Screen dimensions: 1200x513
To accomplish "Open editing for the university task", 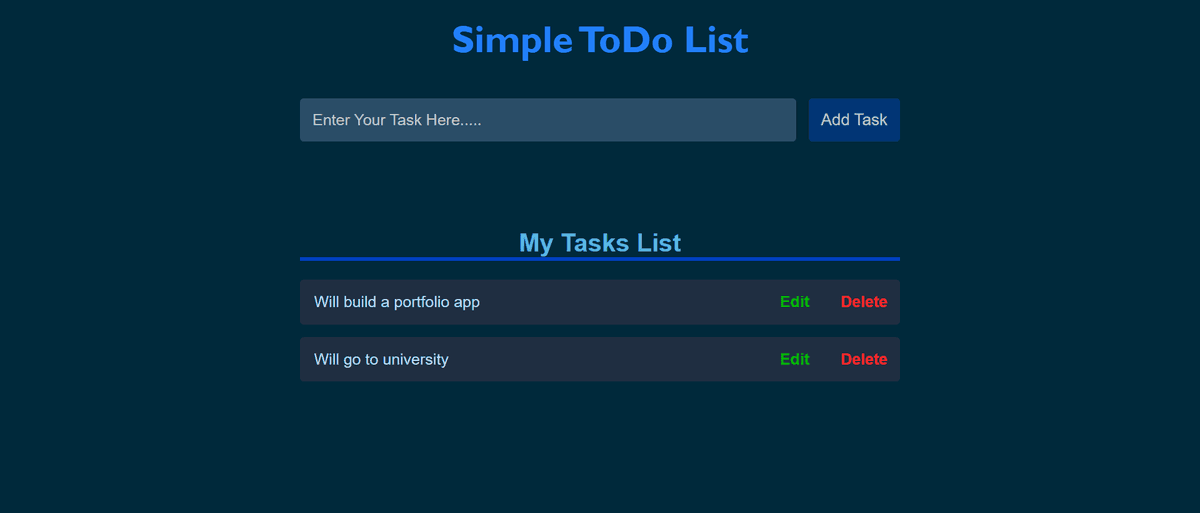I will 795,359.
